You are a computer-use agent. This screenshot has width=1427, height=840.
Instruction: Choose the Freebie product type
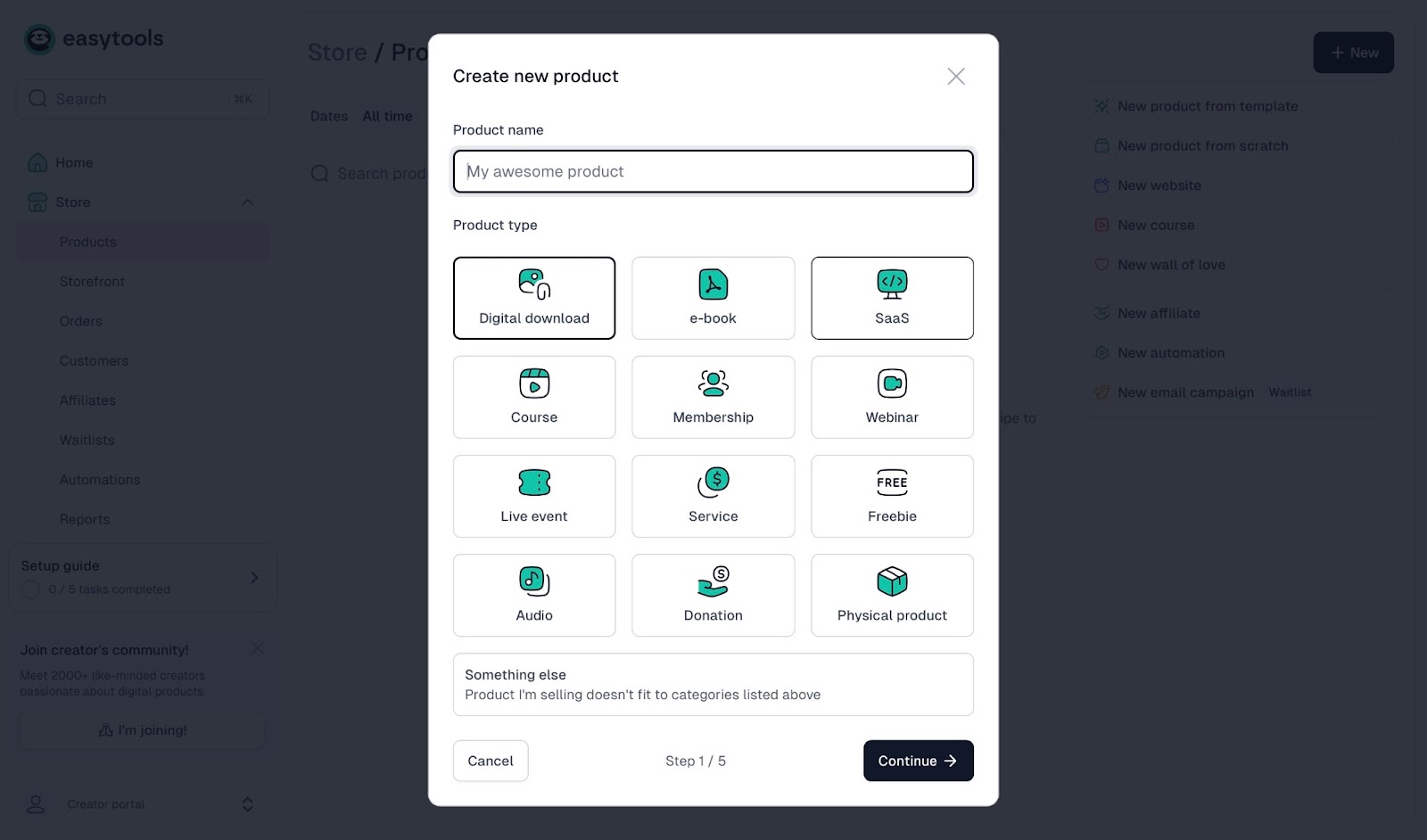pos(892,496)
